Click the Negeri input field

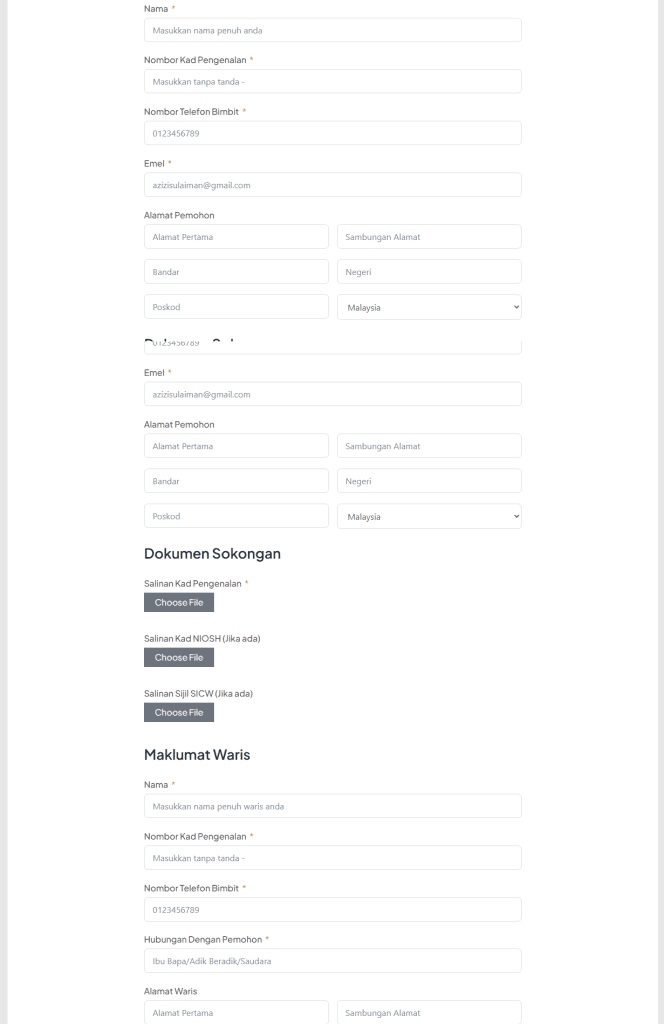pyautogui.click(x=428, y=271)
